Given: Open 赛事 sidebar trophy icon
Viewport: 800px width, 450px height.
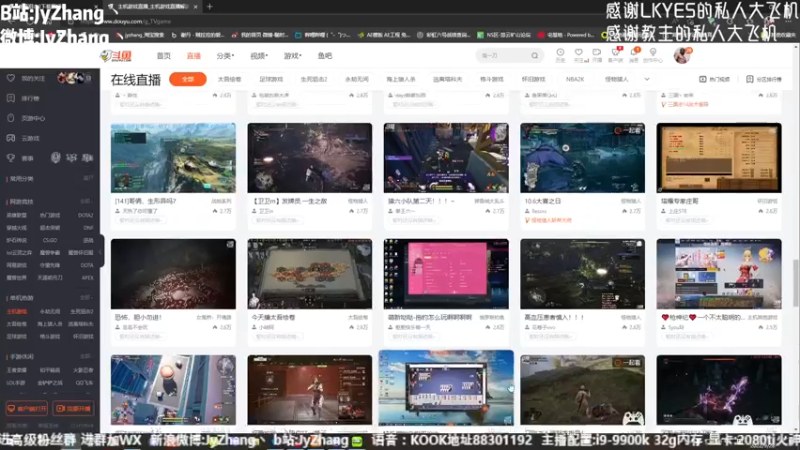Looking at the screenshot, I should pyautogui.click(x=11, y=158).
